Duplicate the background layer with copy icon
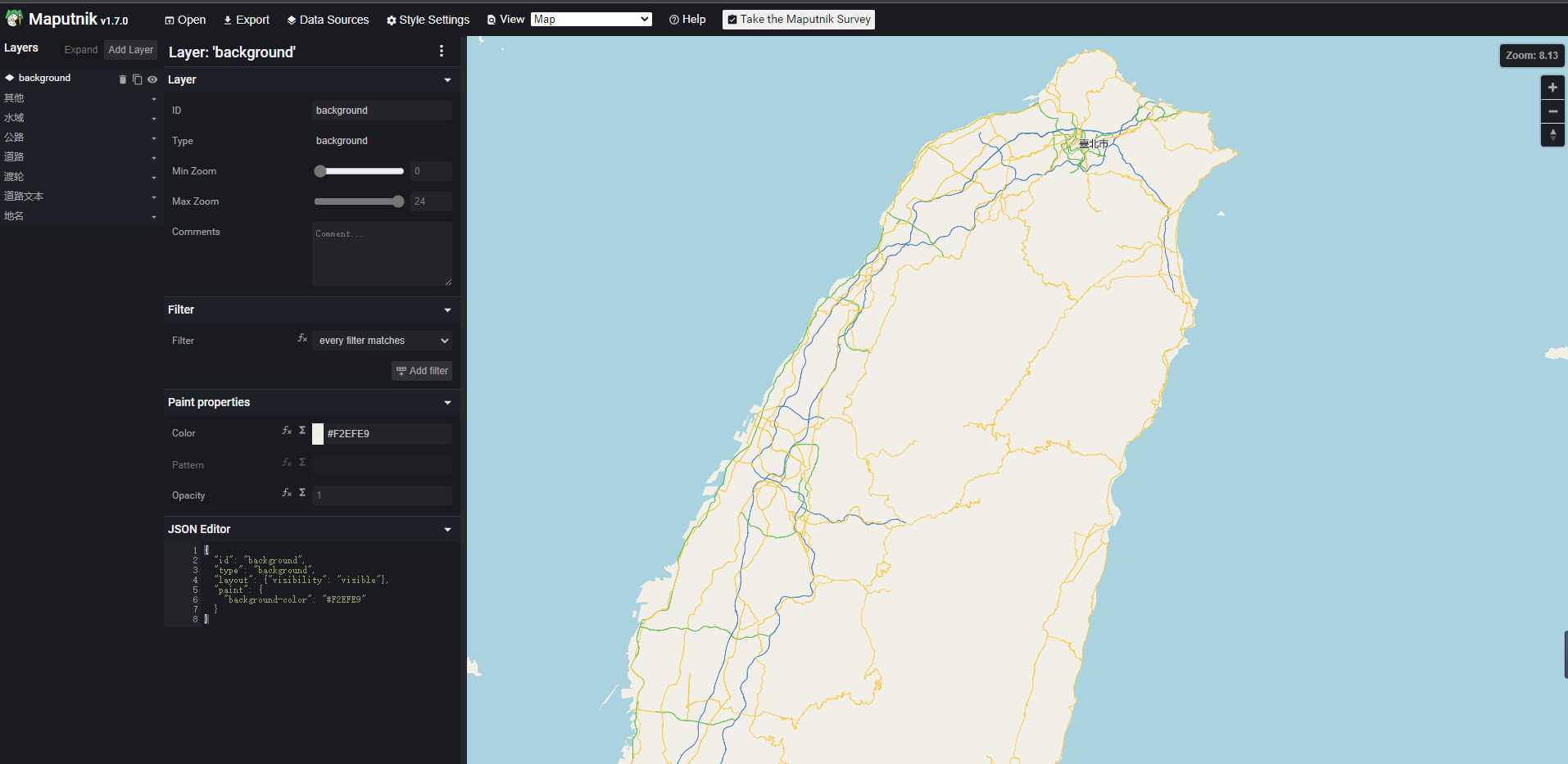This screenshot has width=1568, height=764. [x=137, y=79]
